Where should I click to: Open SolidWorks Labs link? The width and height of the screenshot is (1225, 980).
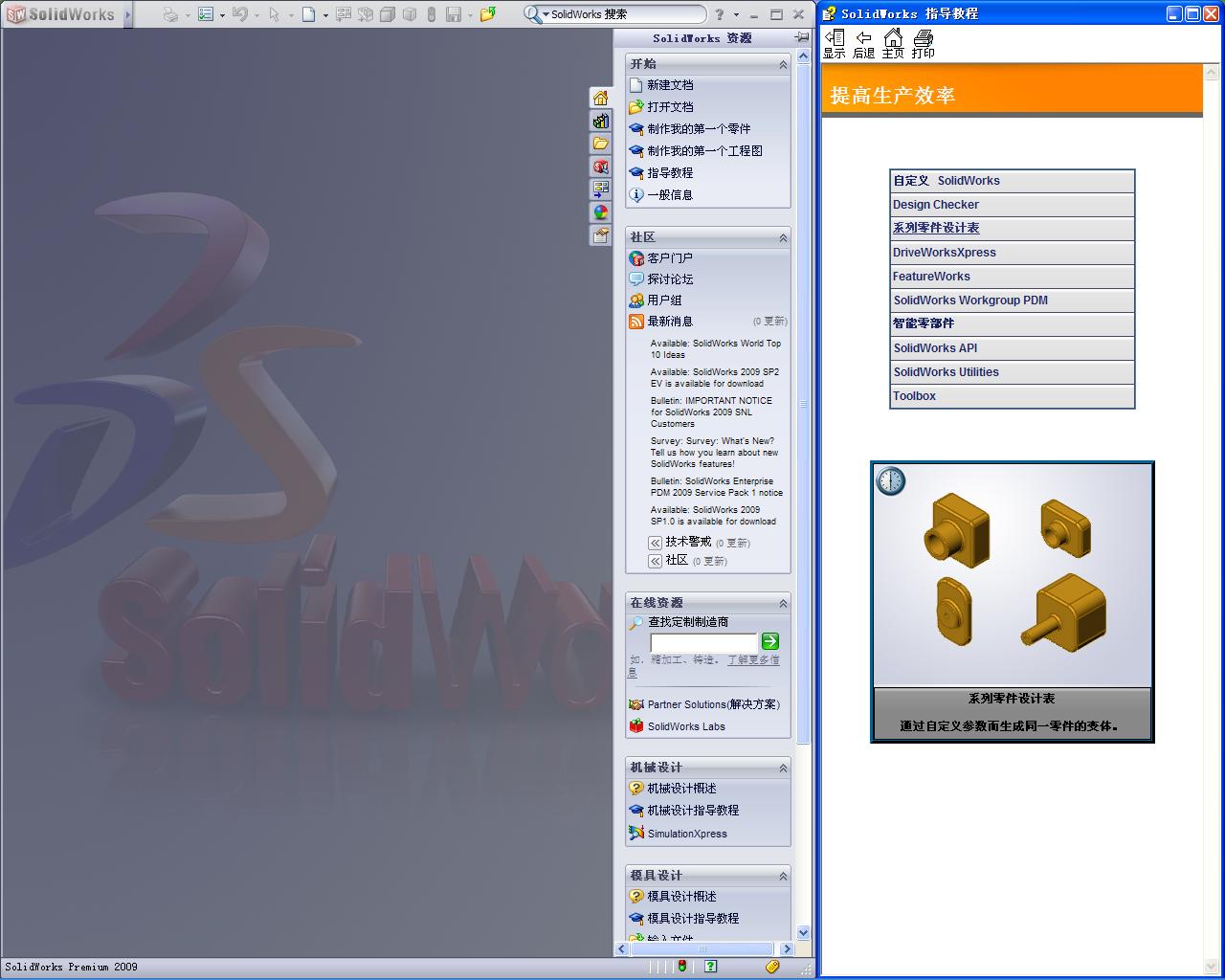tap(686, 726)
